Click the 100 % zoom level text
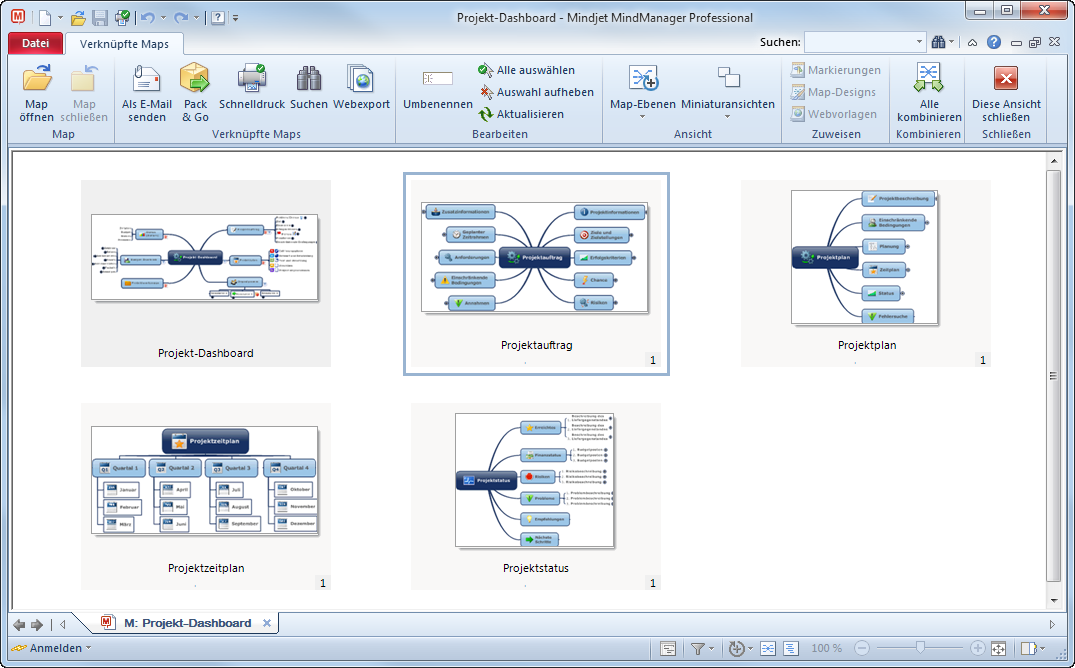Viewport: 1075px width, 668px height. click(826, 648)
